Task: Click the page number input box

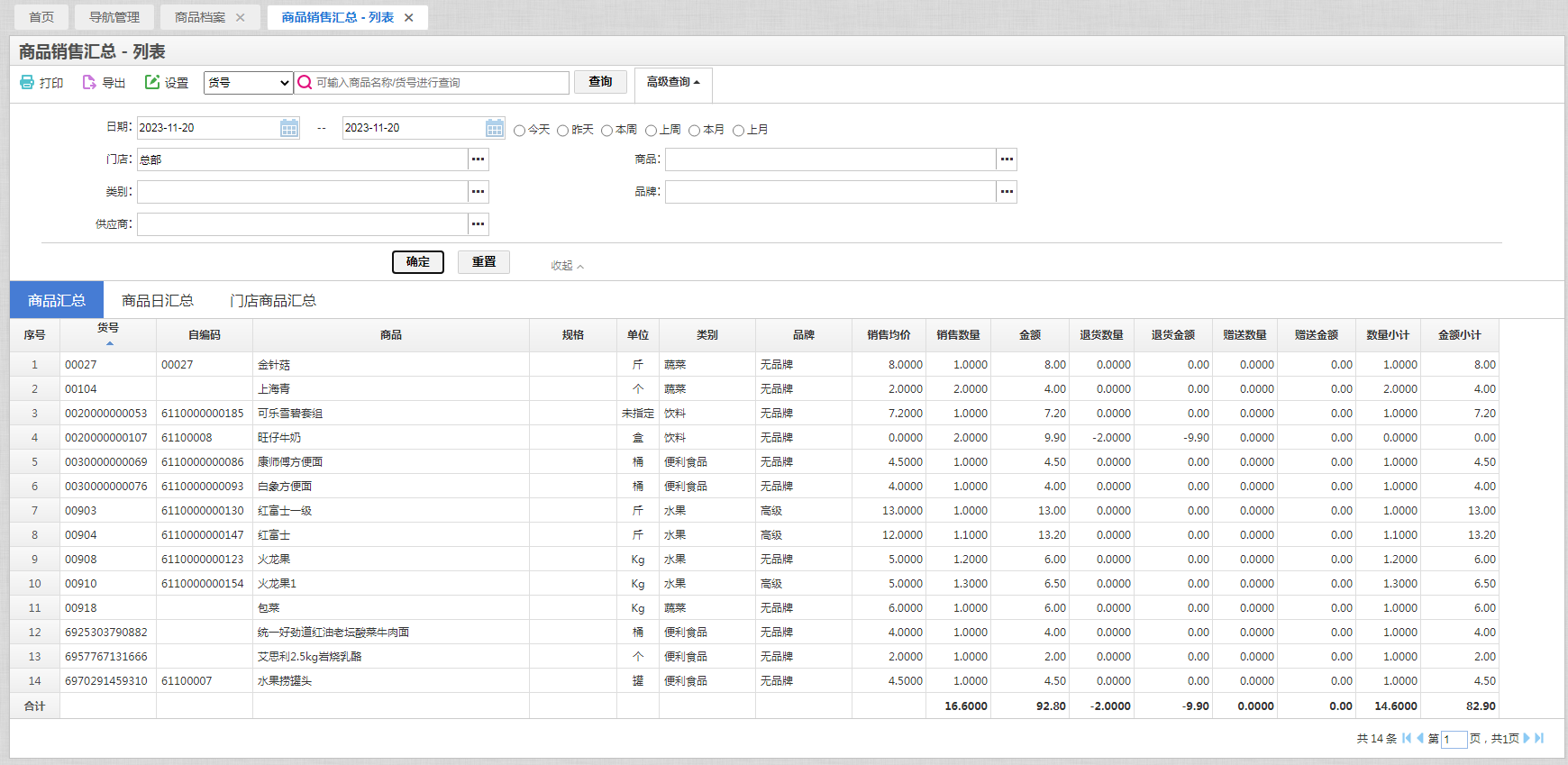Action: point(1454,739)
